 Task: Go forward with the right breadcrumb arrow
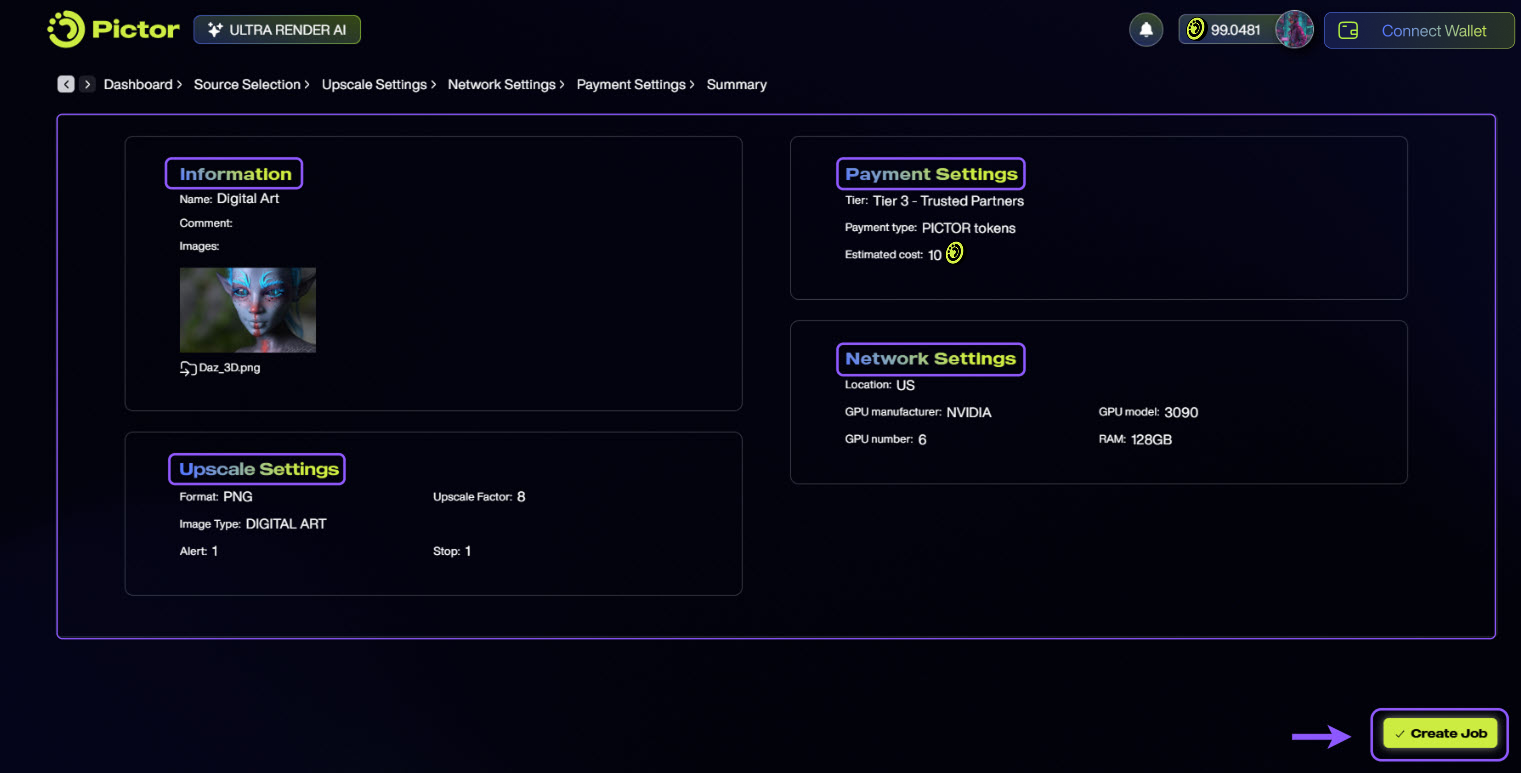(x=88, y=85)
